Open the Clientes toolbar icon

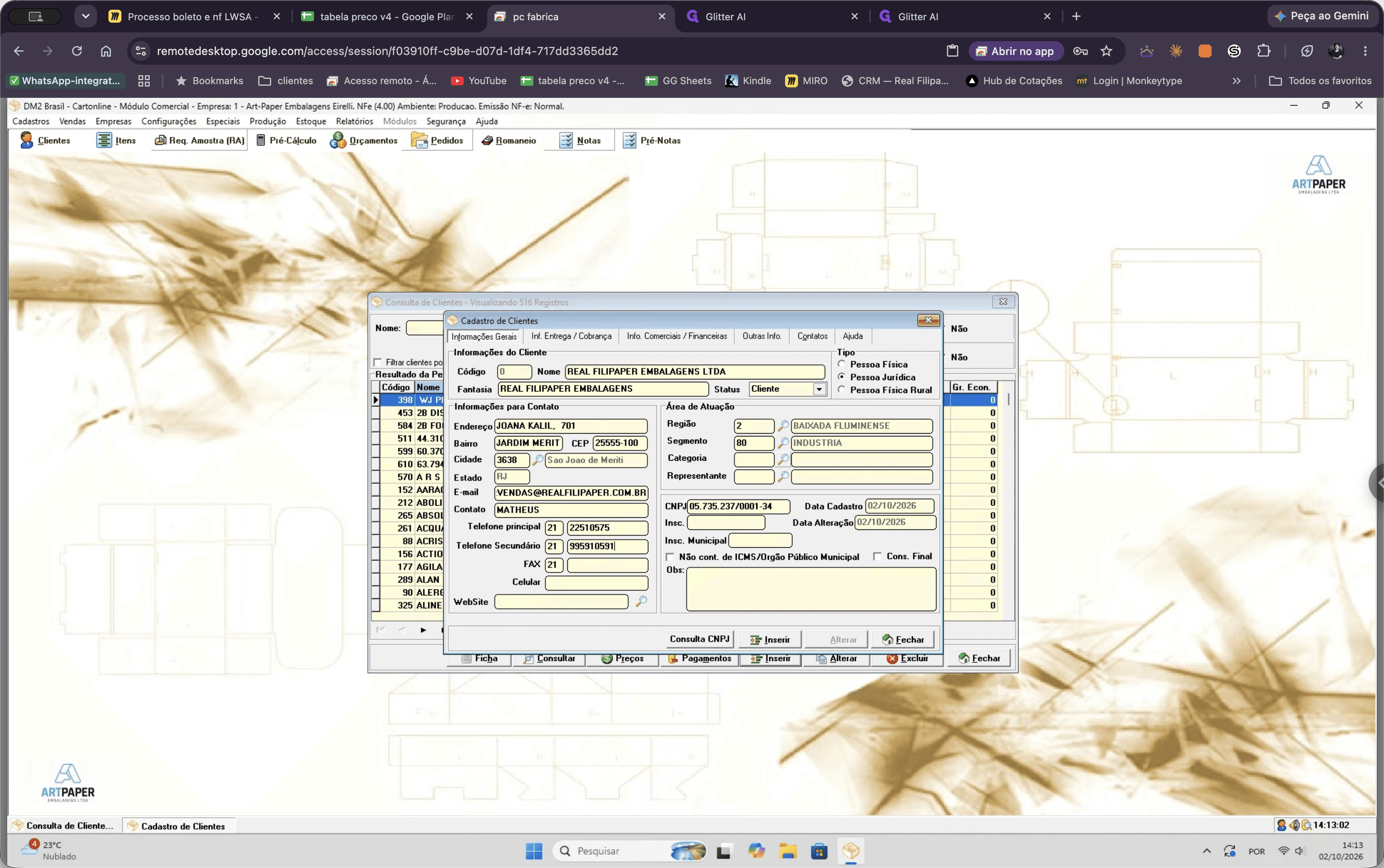[x=45, y=140]
